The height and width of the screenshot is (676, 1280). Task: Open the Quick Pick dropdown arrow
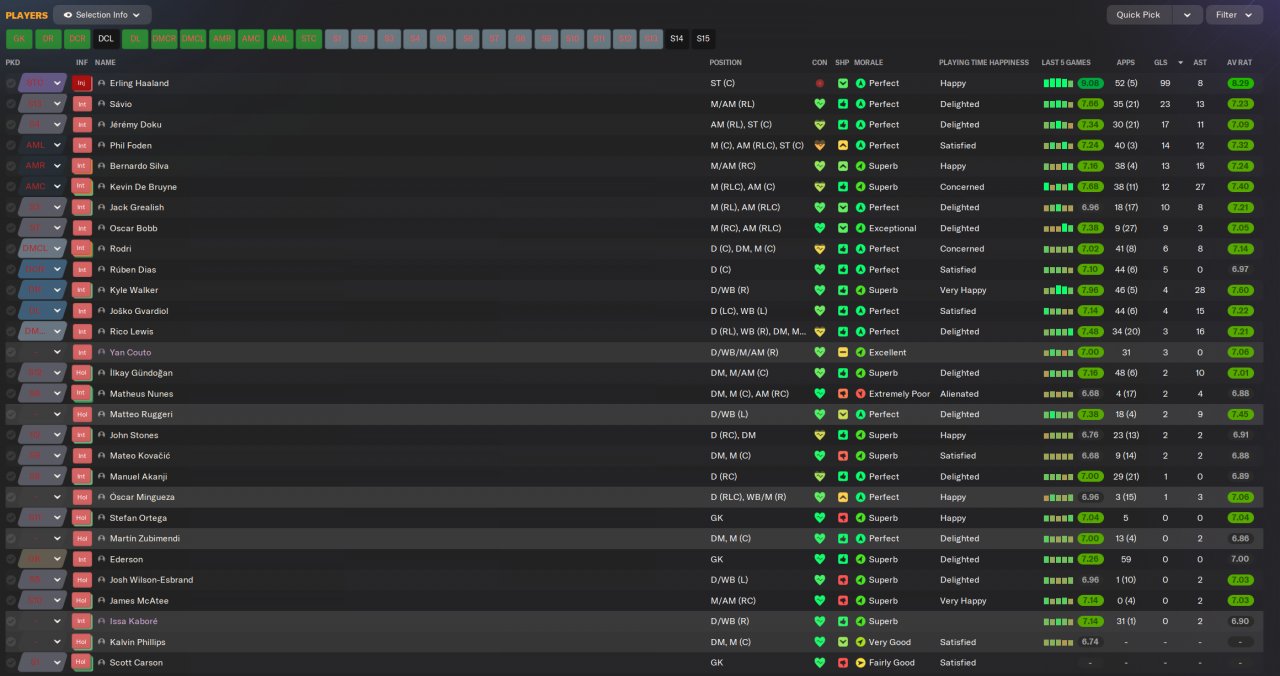point(1187,15)
